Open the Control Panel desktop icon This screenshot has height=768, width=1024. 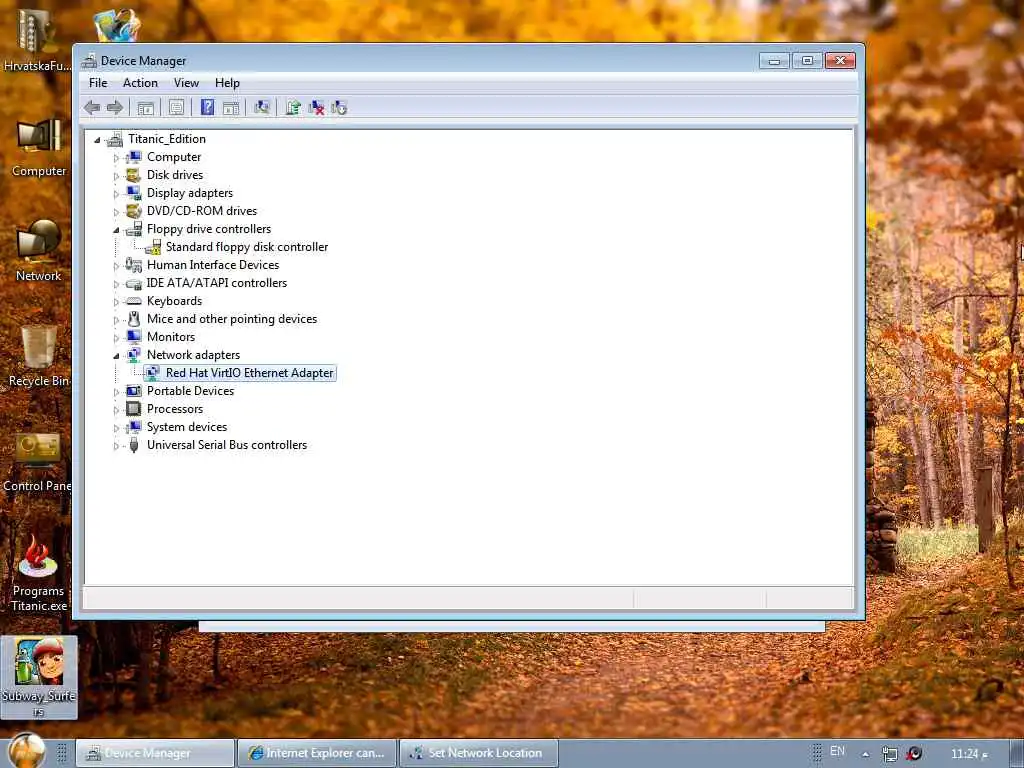click(38, 462)
